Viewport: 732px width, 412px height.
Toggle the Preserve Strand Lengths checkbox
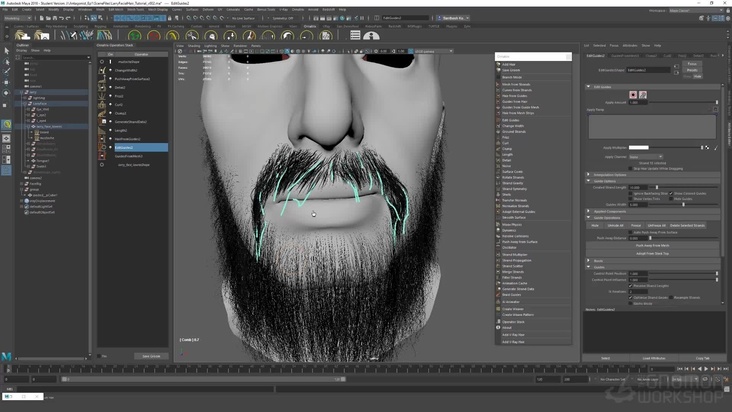(x=631, y=285)
